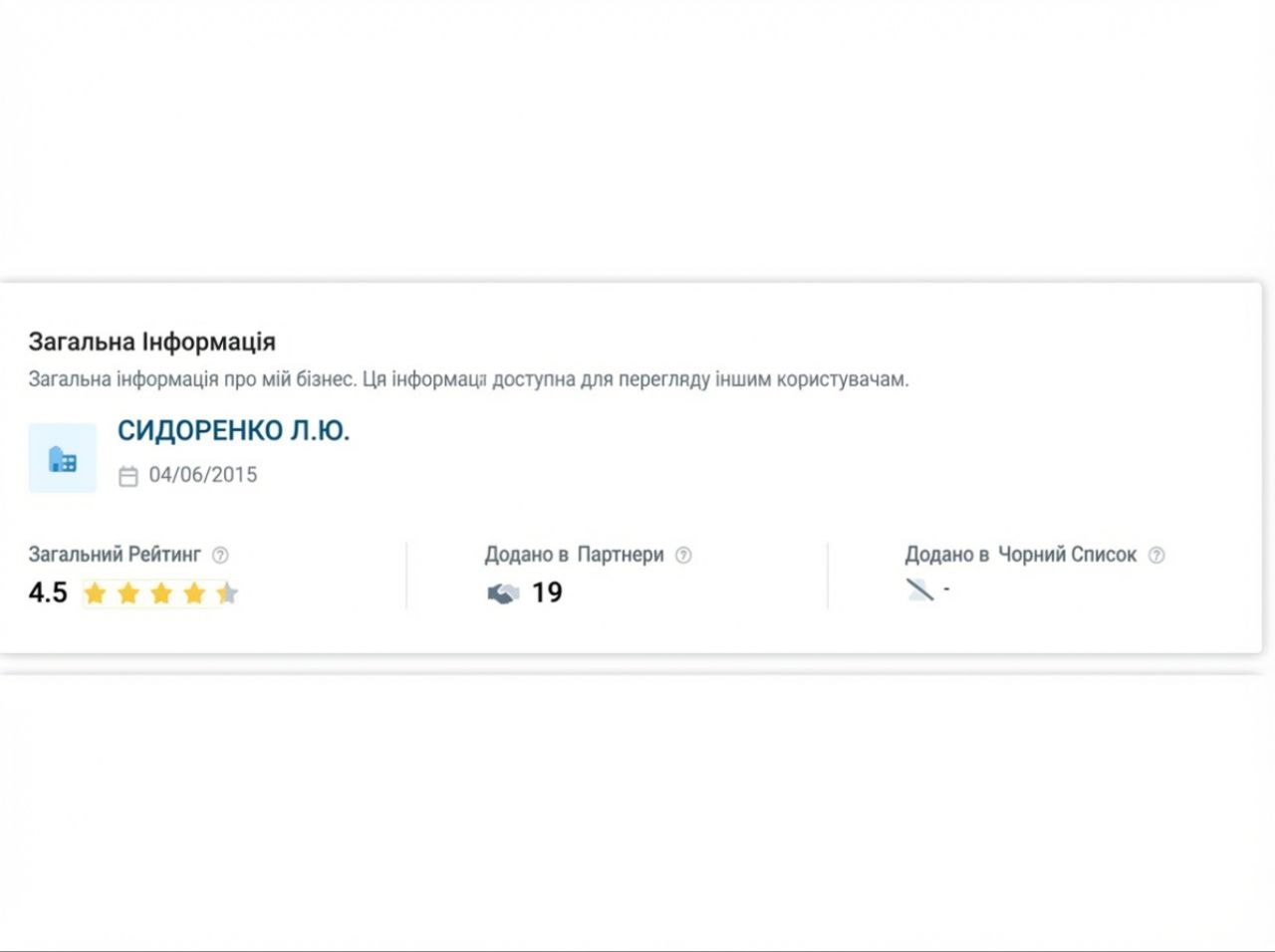Click the first rating star
Screen dimensions: 1275x952
point(95,595)
